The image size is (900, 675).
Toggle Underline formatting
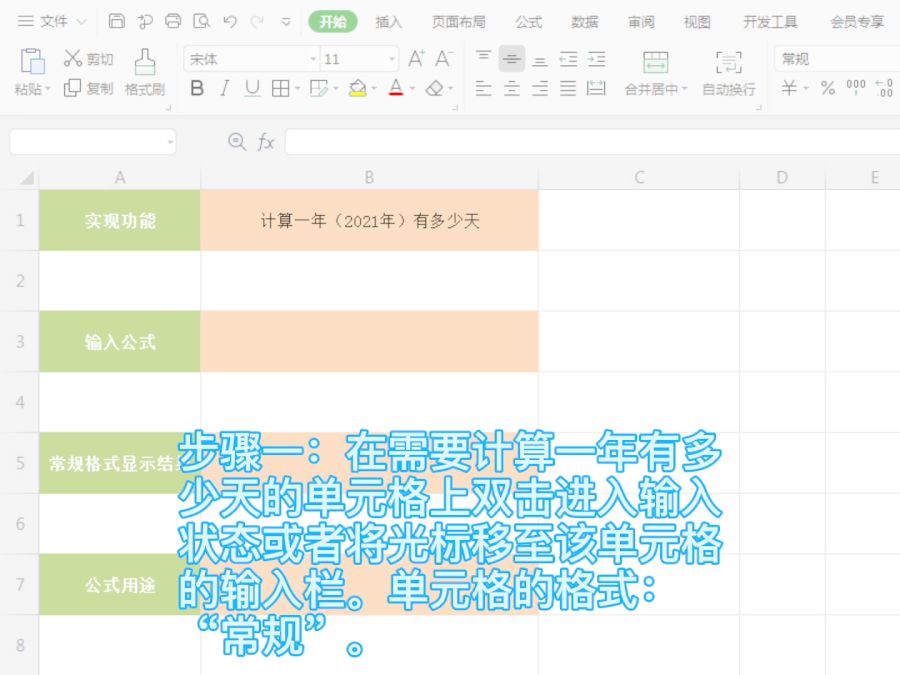pyautogui.click(x=252, y=88)
